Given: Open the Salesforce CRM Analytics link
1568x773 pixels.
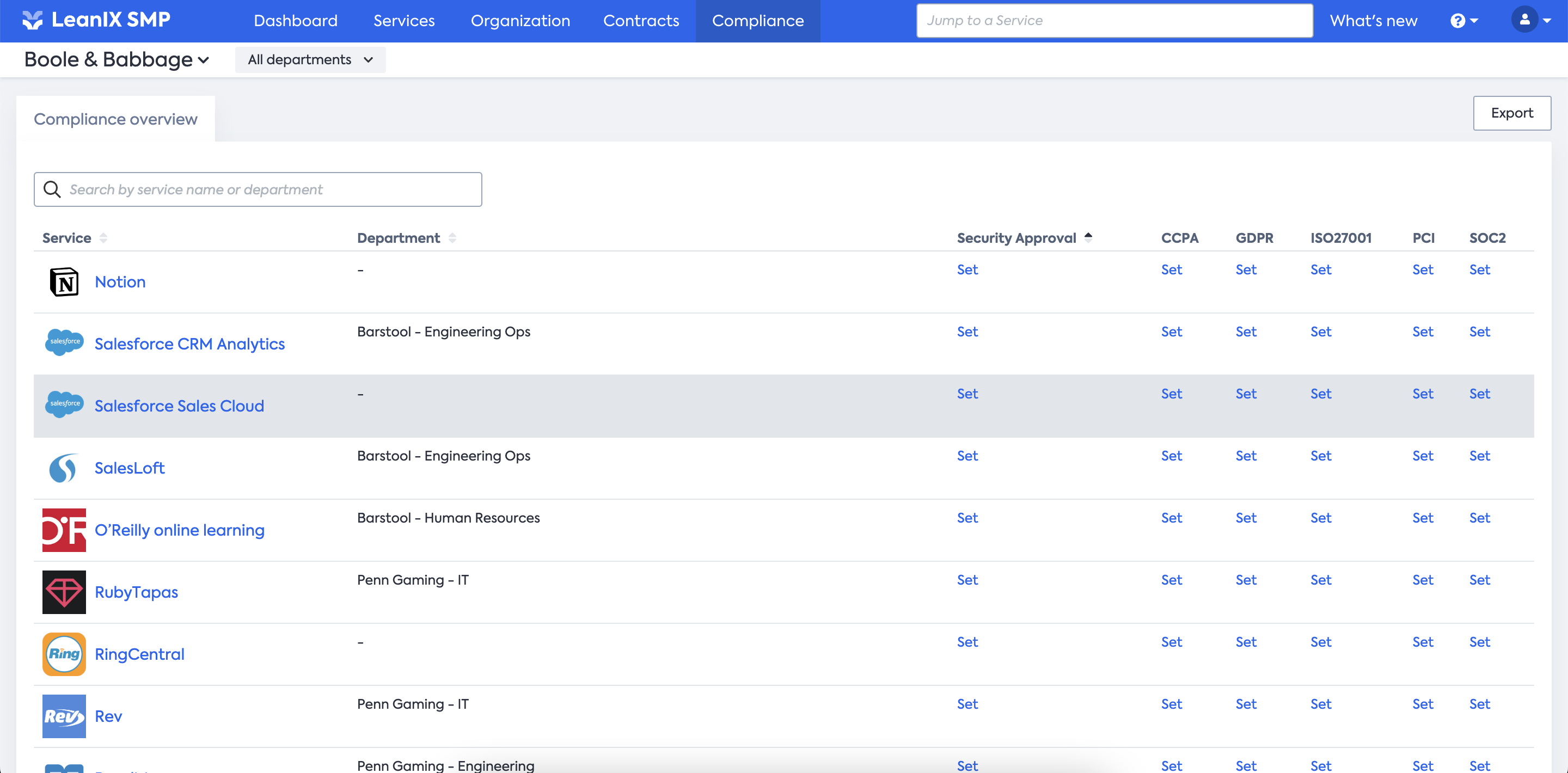Looking at the screenshot, I should pyautogui.click(x=189, y=344).
